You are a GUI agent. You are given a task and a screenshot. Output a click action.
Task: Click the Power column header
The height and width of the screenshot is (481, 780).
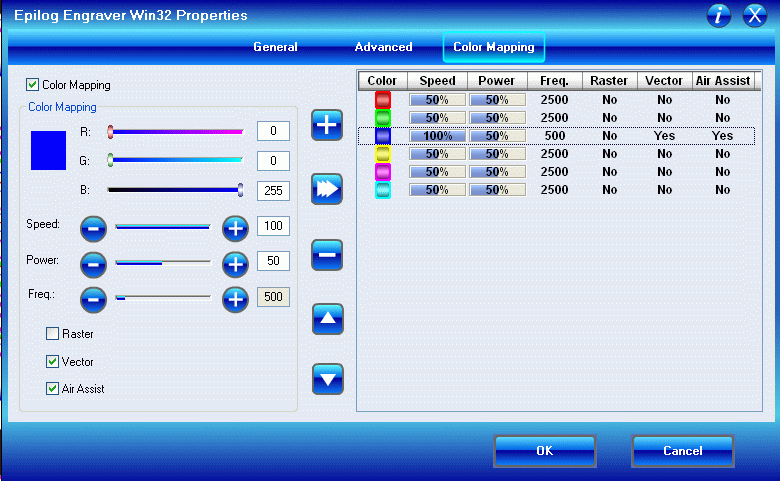(497, 81)
